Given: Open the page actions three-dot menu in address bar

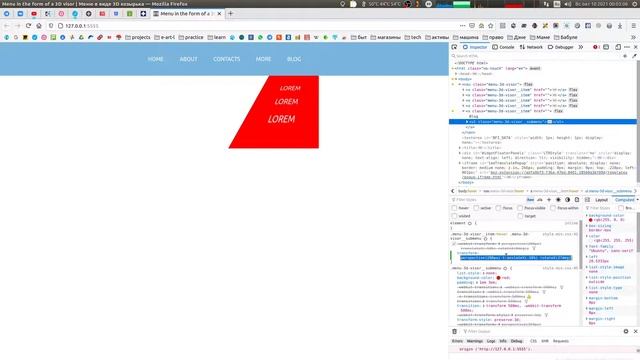Looking at the screenshot, I should [462, 26].
